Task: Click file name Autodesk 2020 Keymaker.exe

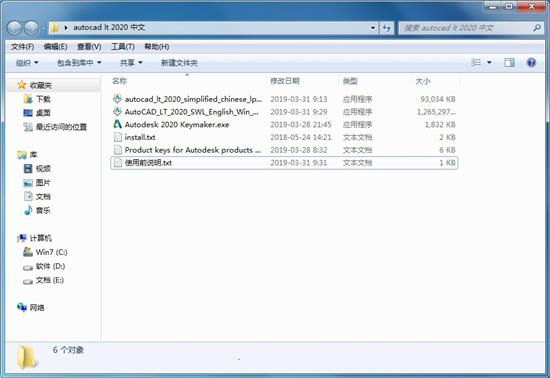Action: (177, 124)
